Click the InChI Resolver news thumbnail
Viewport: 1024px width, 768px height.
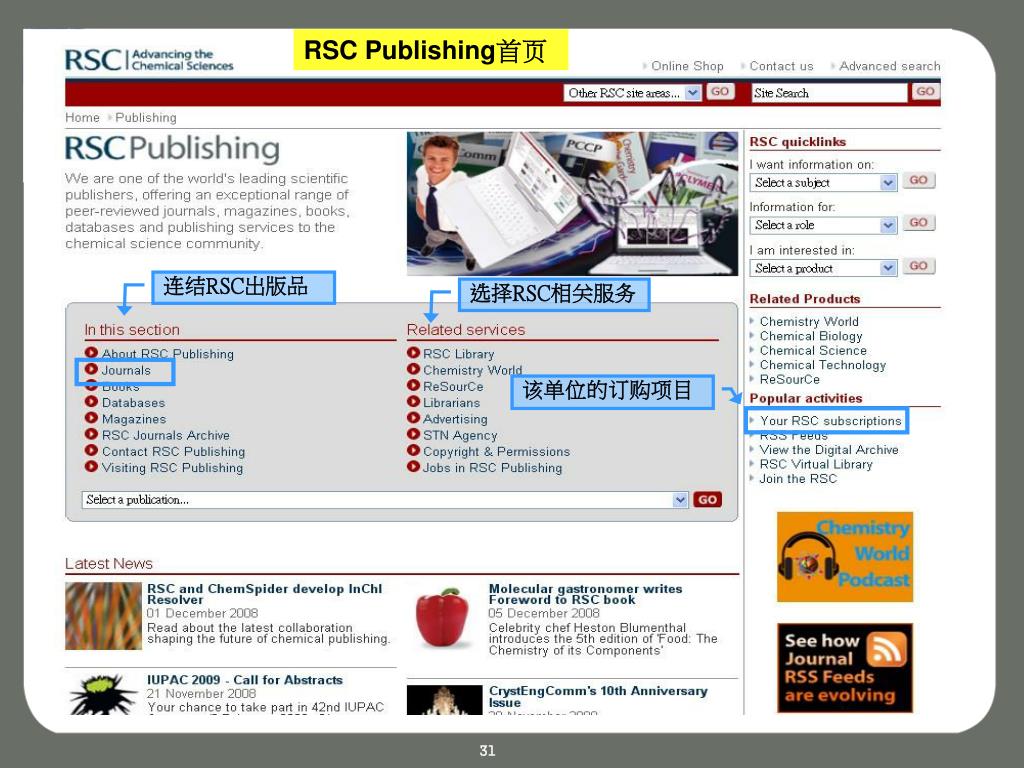pos(103,616)
